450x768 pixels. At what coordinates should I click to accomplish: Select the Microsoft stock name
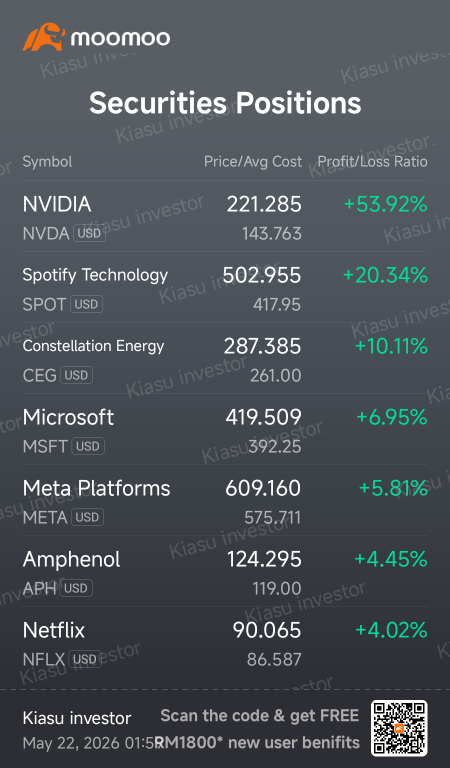[x=68, y=417]
